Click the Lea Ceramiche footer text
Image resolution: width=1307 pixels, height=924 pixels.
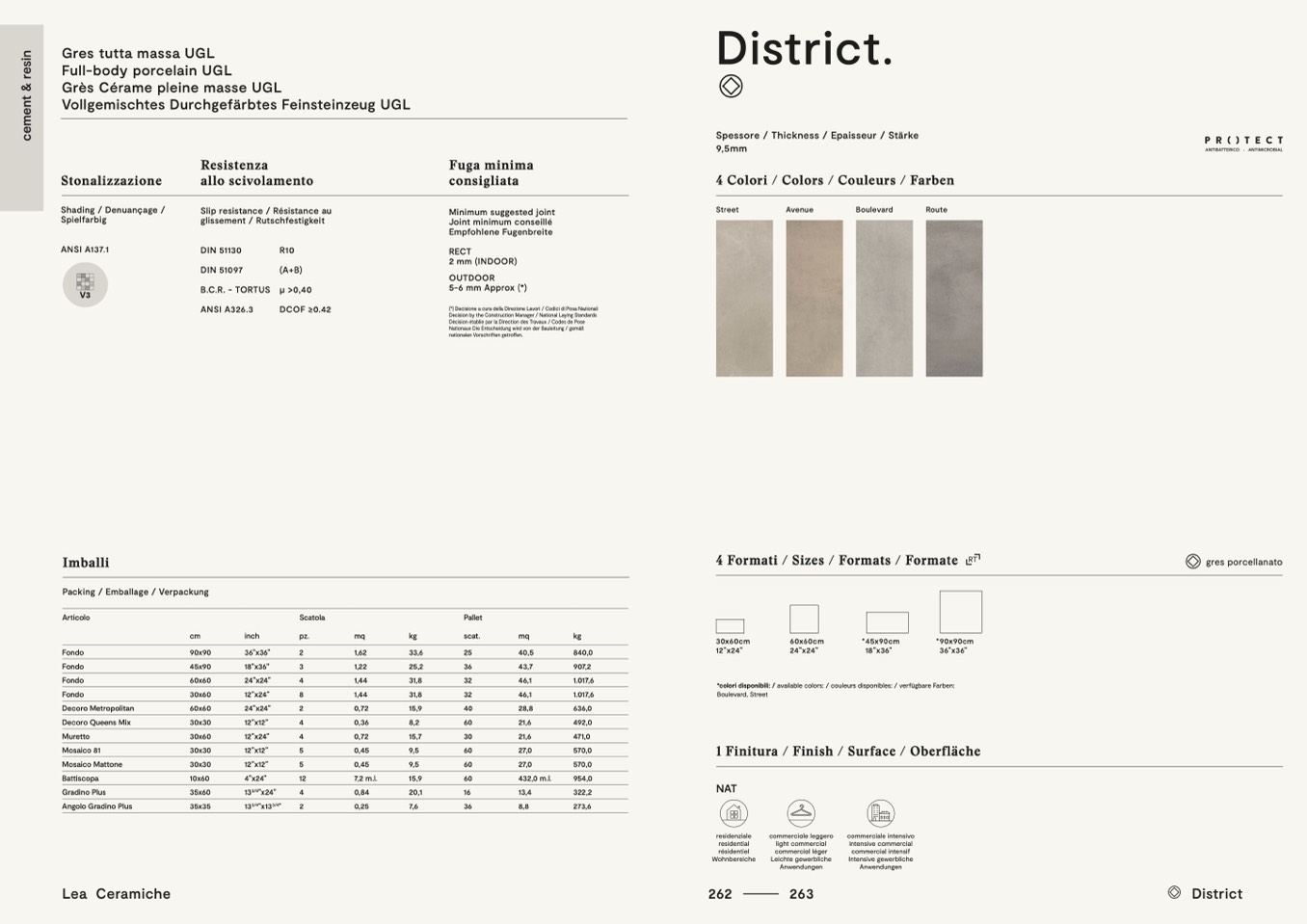(x=116, y=894)
